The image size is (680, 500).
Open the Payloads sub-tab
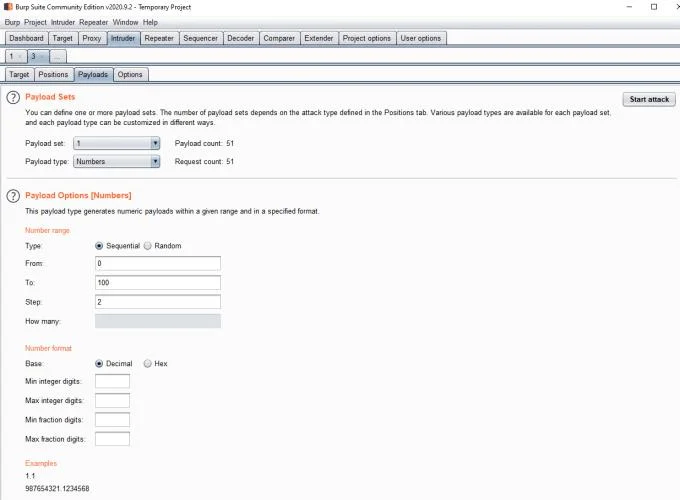(x=93, y=75)
